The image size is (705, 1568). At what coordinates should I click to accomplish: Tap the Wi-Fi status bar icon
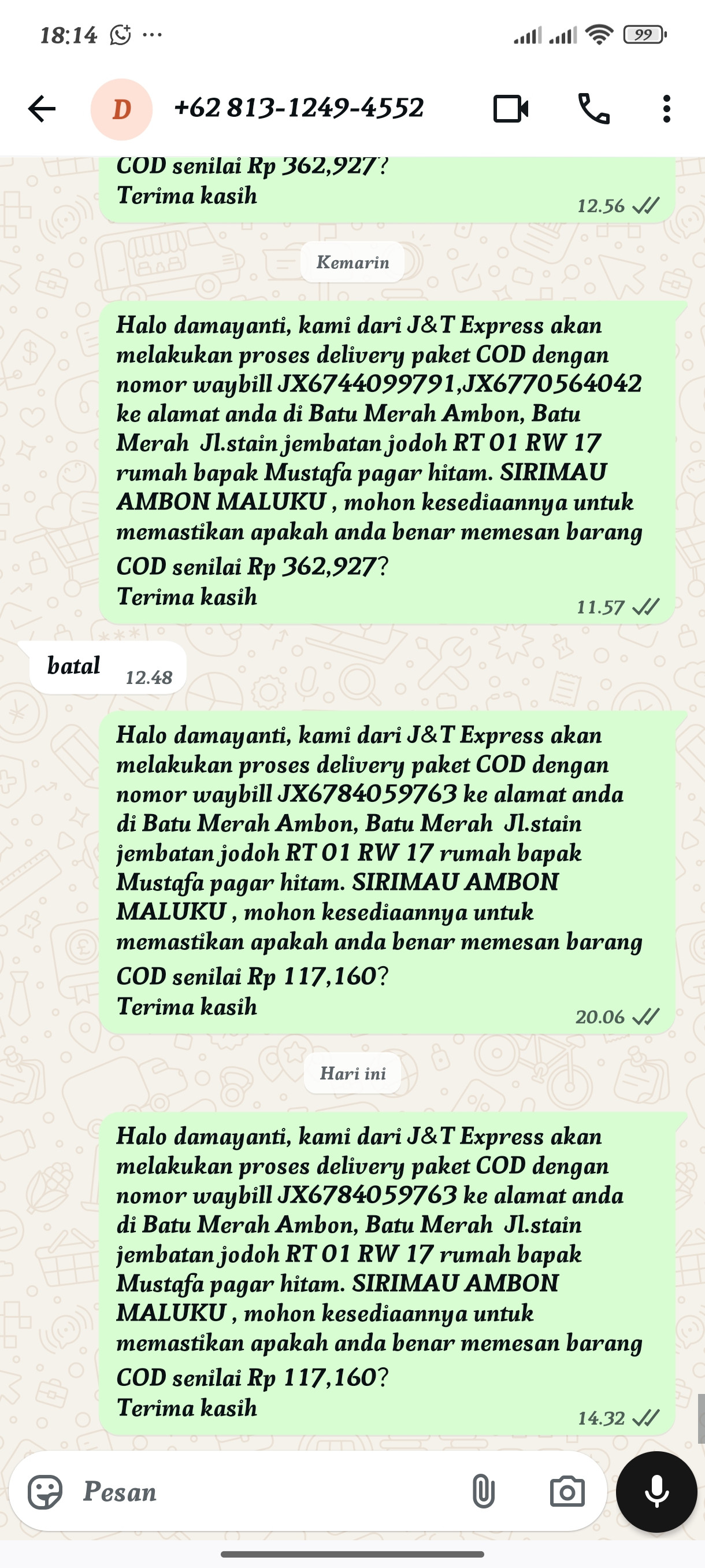599,35
